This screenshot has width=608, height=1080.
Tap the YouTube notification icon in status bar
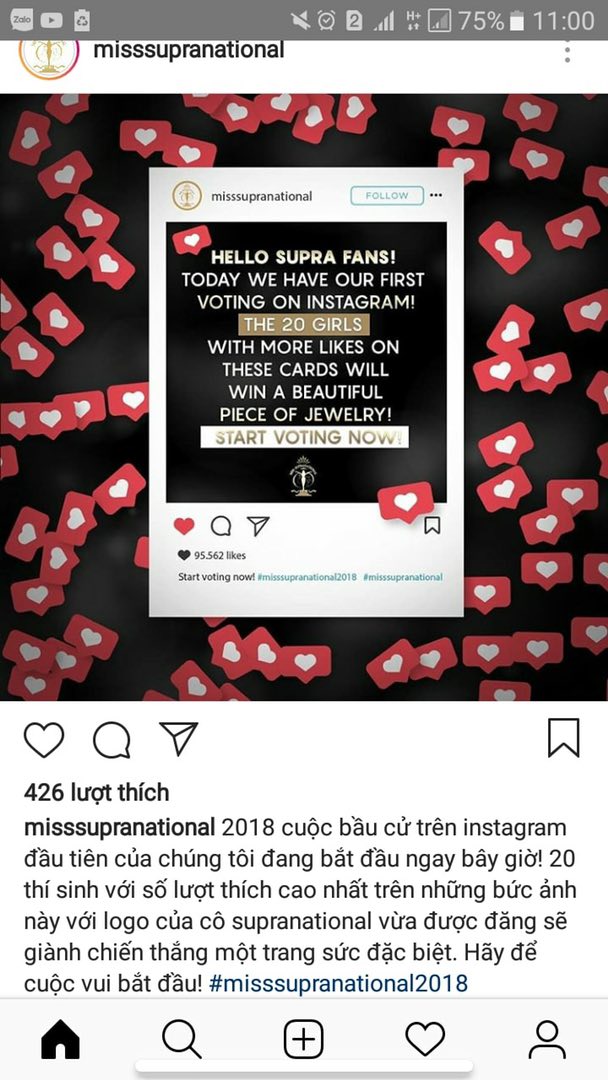coord(52,21)
